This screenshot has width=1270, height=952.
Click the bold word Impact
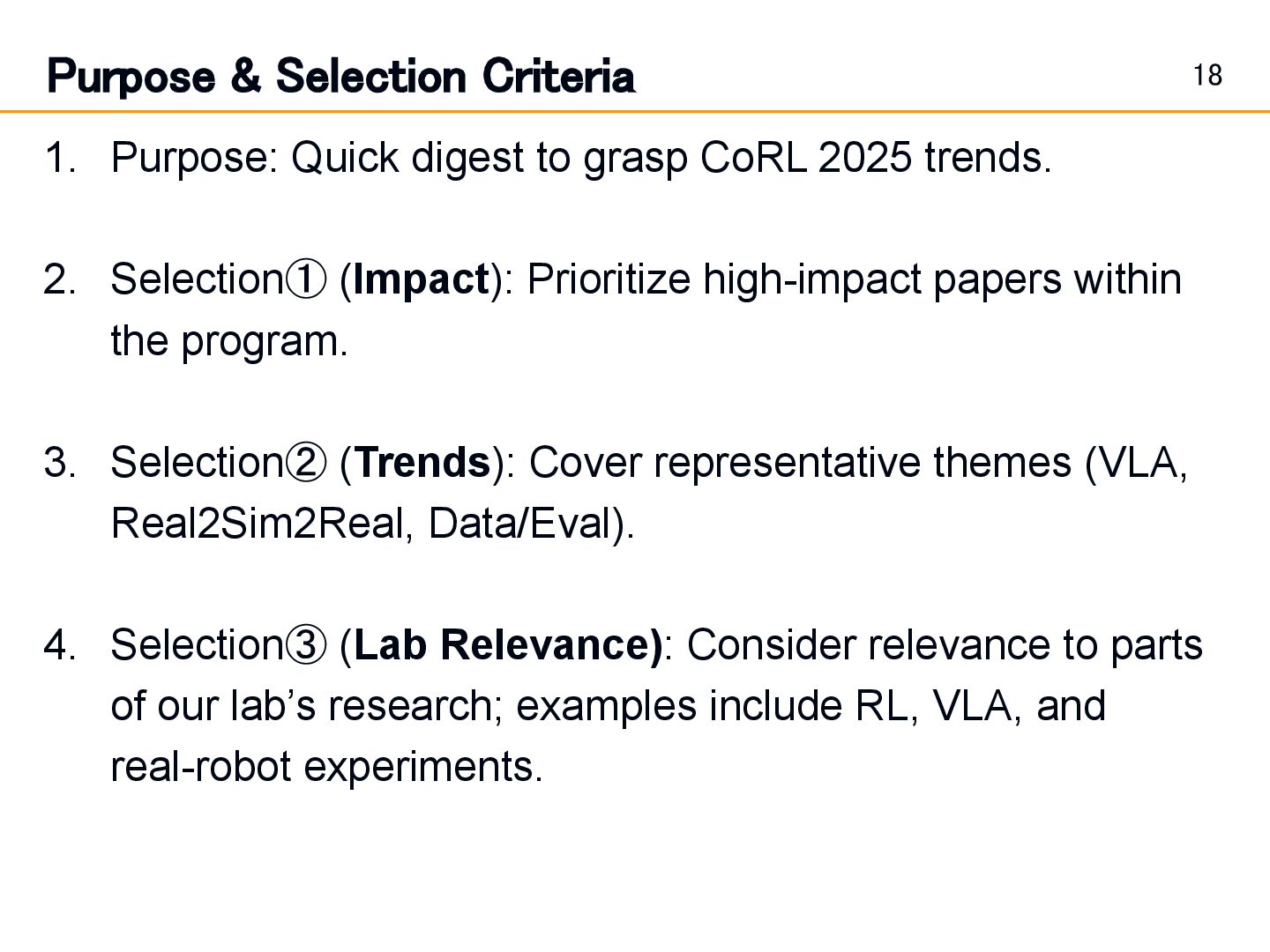click(x=421, y=280)
